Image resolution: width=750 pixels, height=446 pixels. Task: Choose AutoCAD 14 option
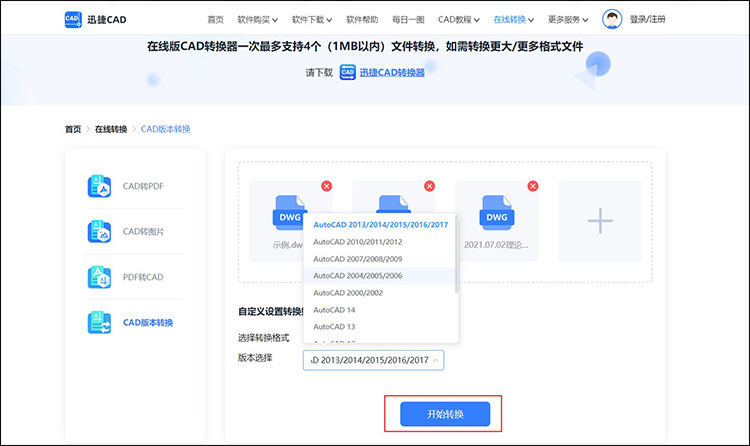coord(381,310)
